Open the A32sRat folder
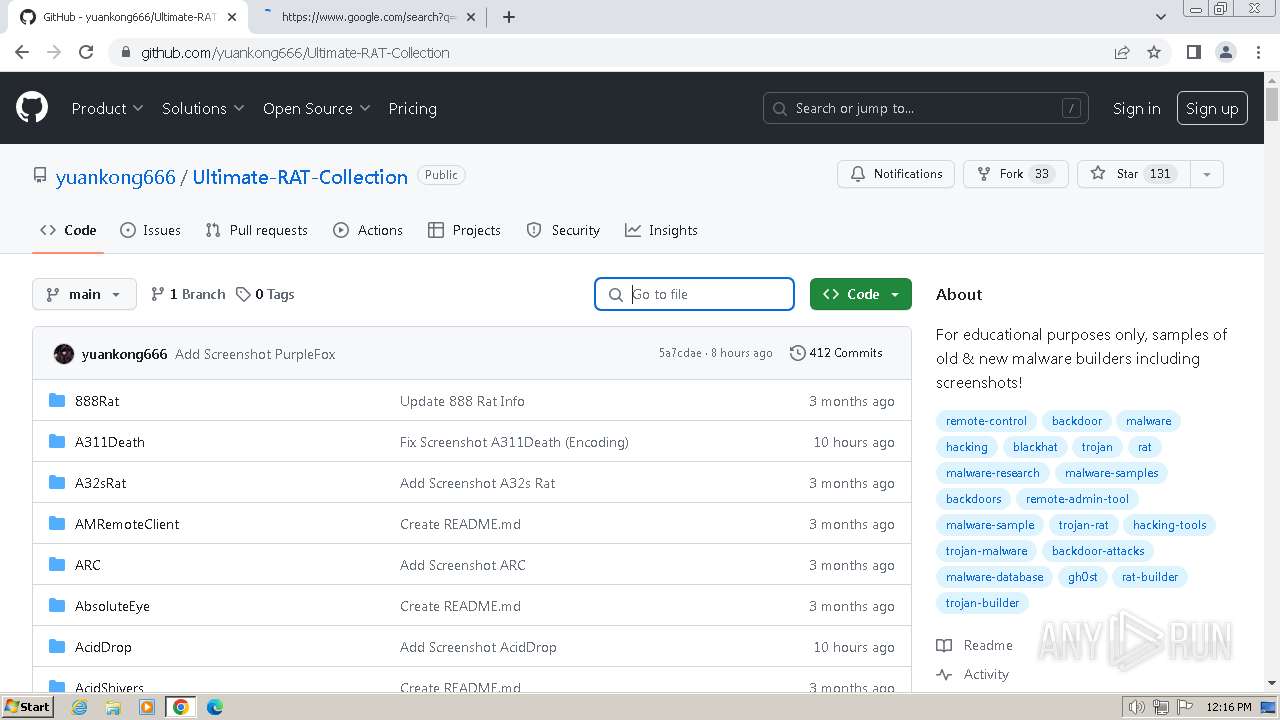This screenshot has width=1280, height=720. (x=101, y=483)
